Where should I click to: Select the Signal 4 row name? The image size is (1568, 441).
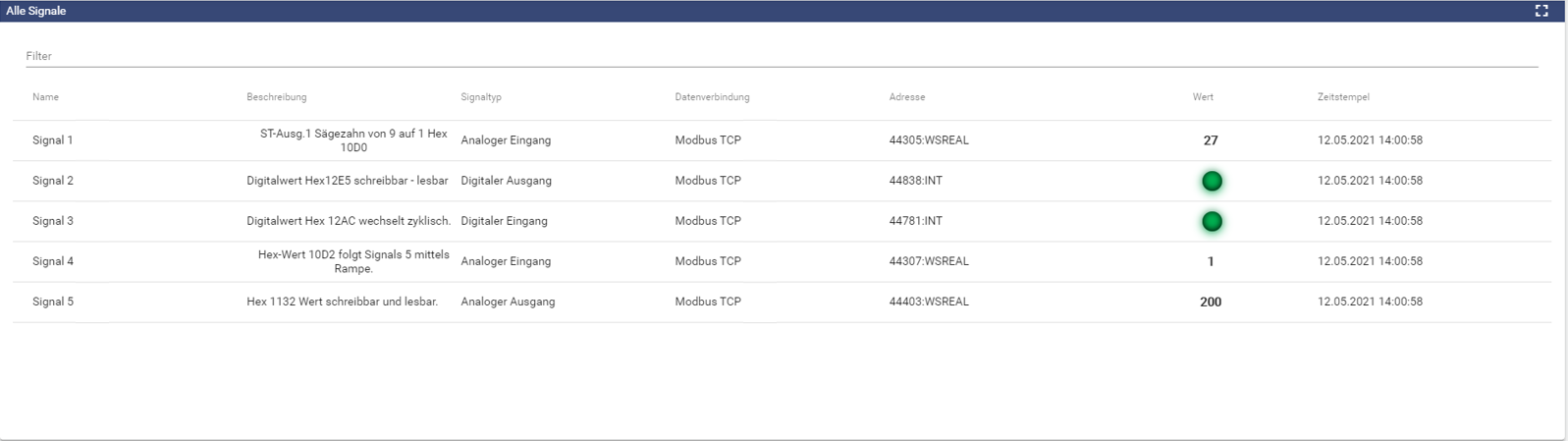click(x=53, y=261)
